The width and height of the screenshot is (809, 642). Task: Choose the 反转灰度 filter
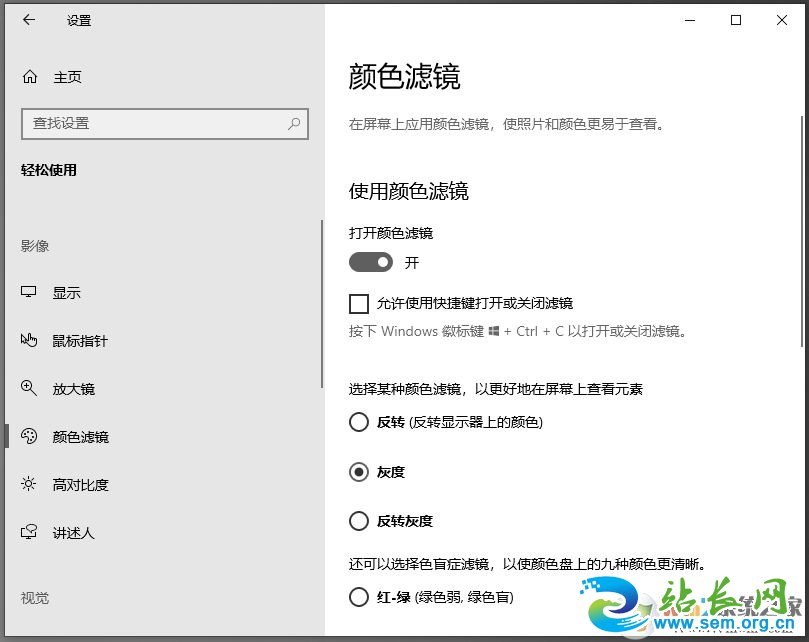(x=359, y=521)
